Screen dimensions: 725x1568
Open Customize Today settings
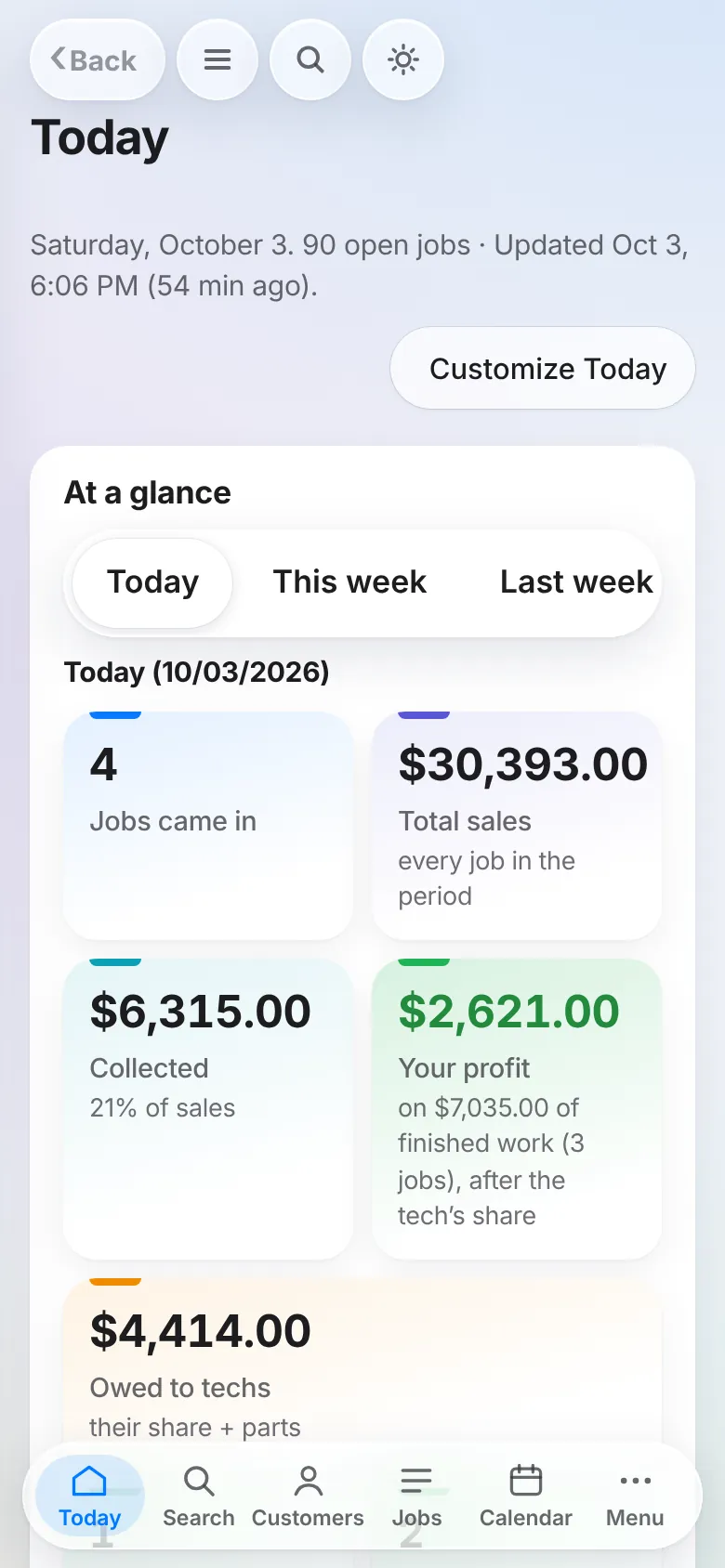(x=543, y=368)
